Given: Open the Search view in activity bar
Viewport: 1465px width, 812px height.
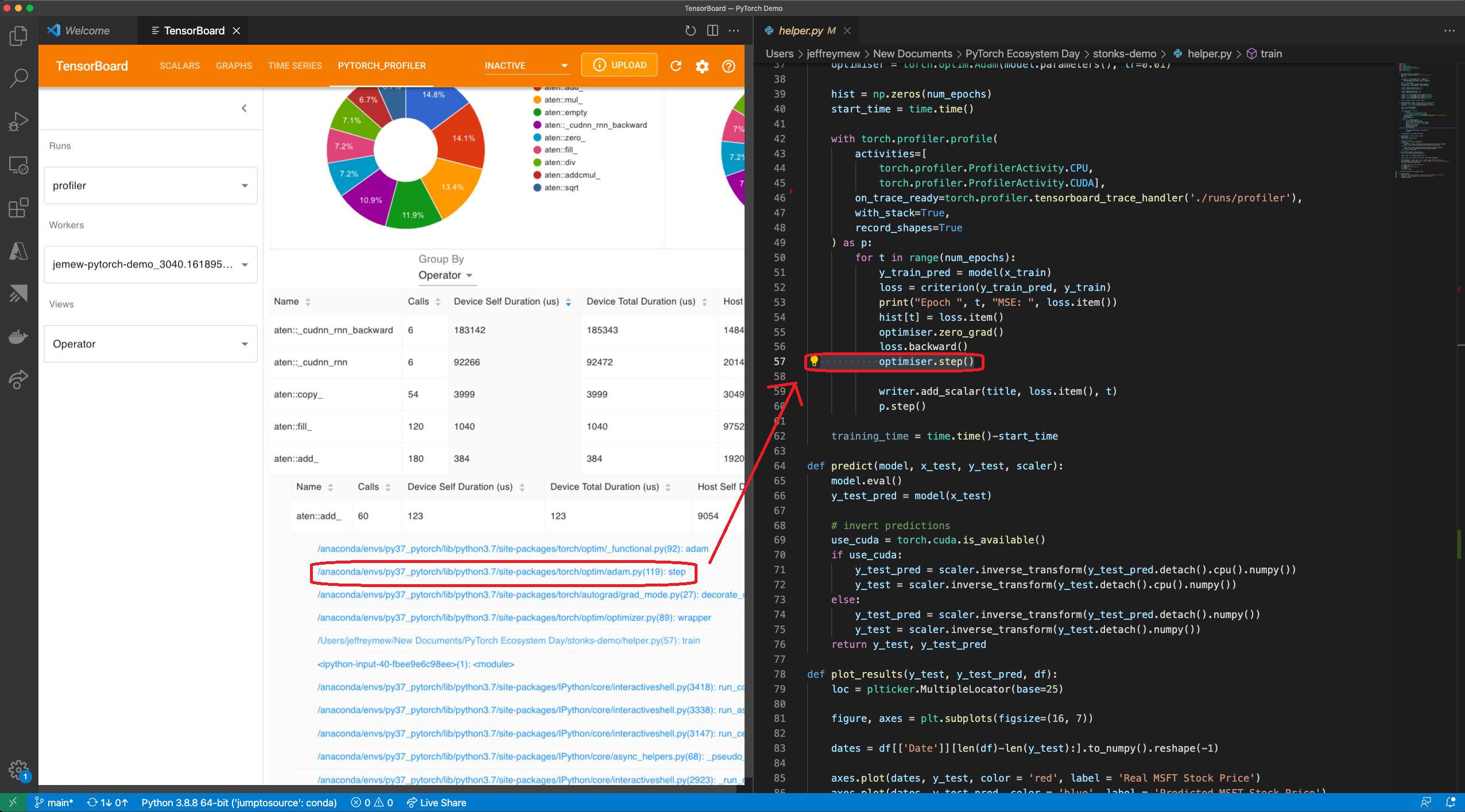Looking at the screenshot, I should tap(18, 78).
